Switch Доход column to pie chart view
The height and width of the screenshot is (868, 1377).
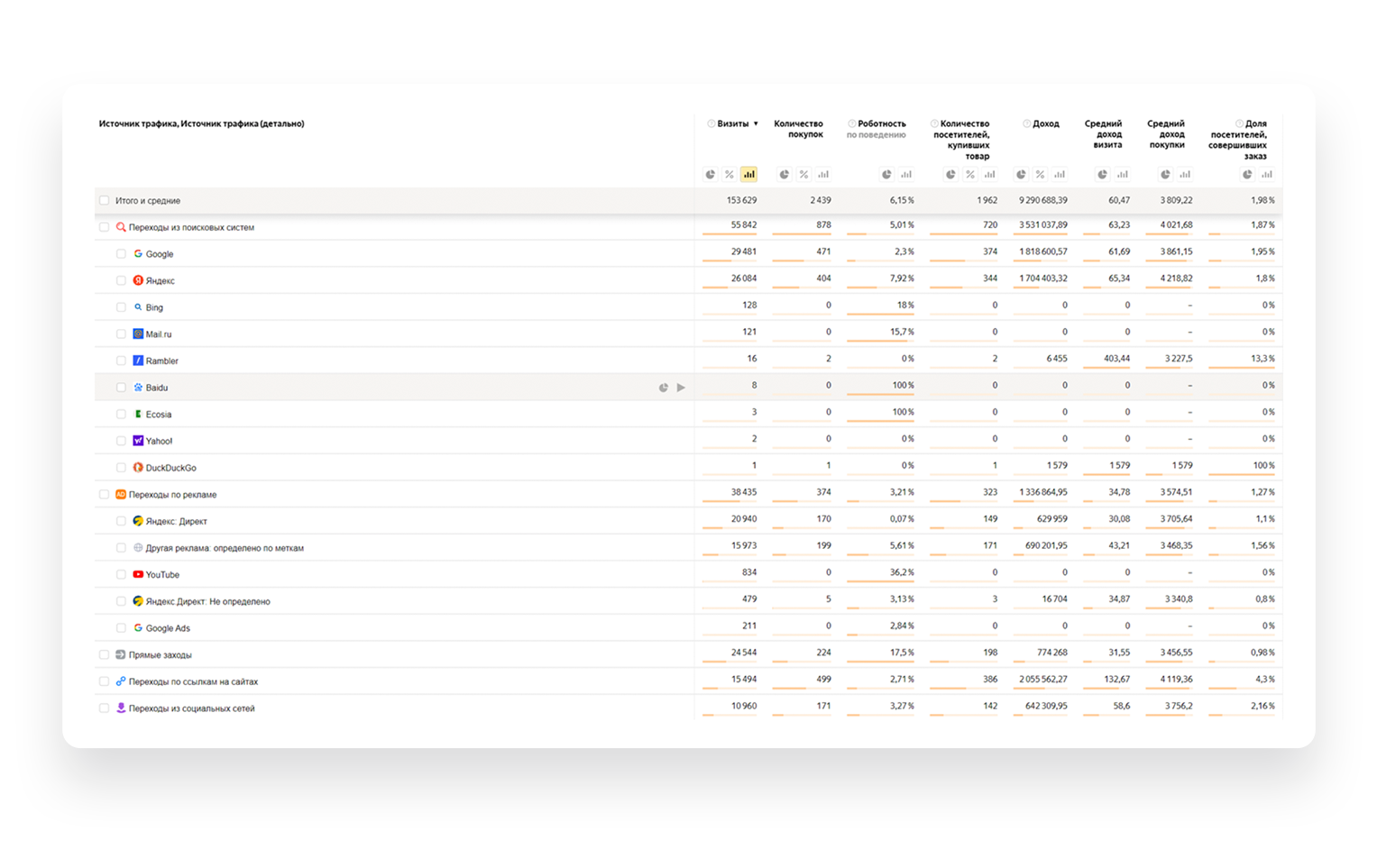(1021, 175)
